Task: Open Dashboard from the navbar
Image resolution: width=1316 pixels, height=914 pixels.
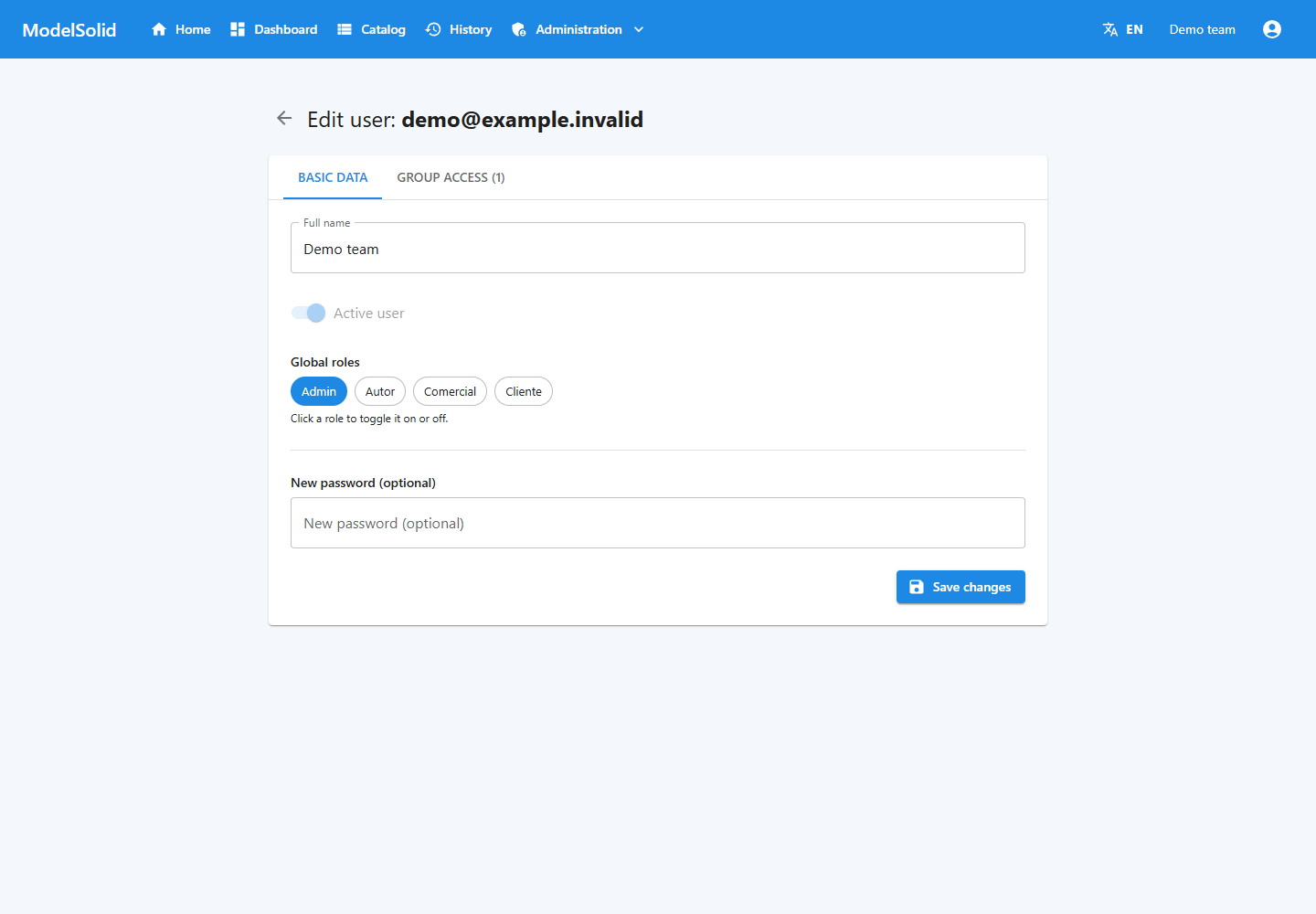Action: point(274,29)
